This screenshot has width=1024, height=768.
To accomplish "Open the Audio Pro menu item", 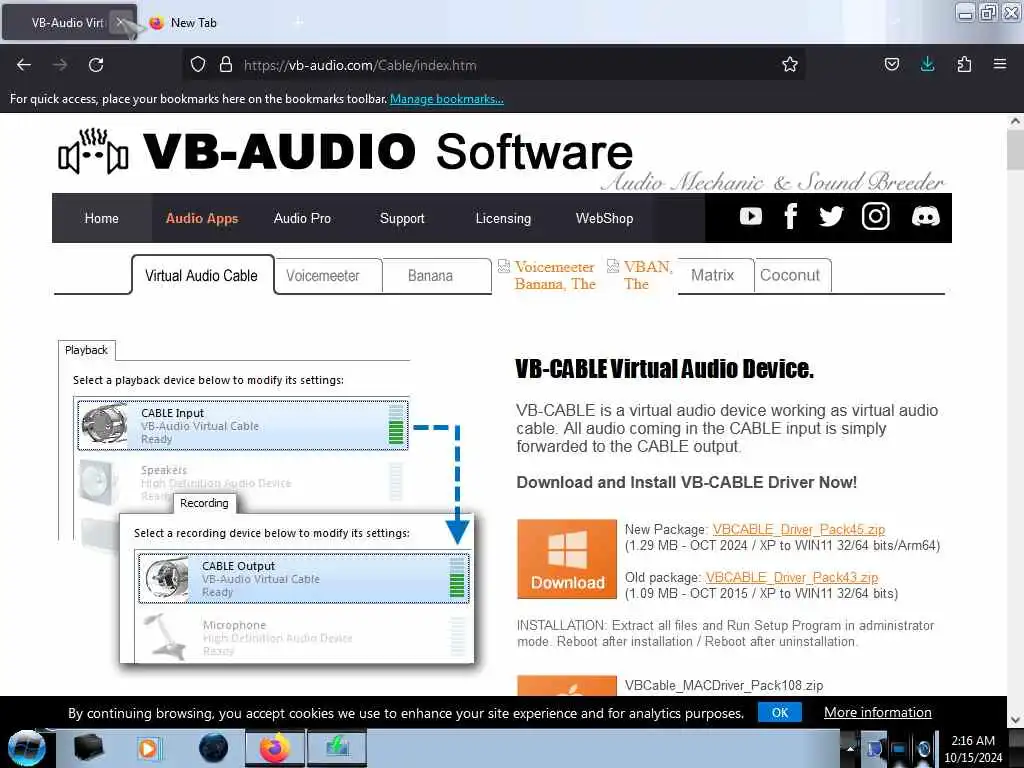I will click(x=302, y=218).
